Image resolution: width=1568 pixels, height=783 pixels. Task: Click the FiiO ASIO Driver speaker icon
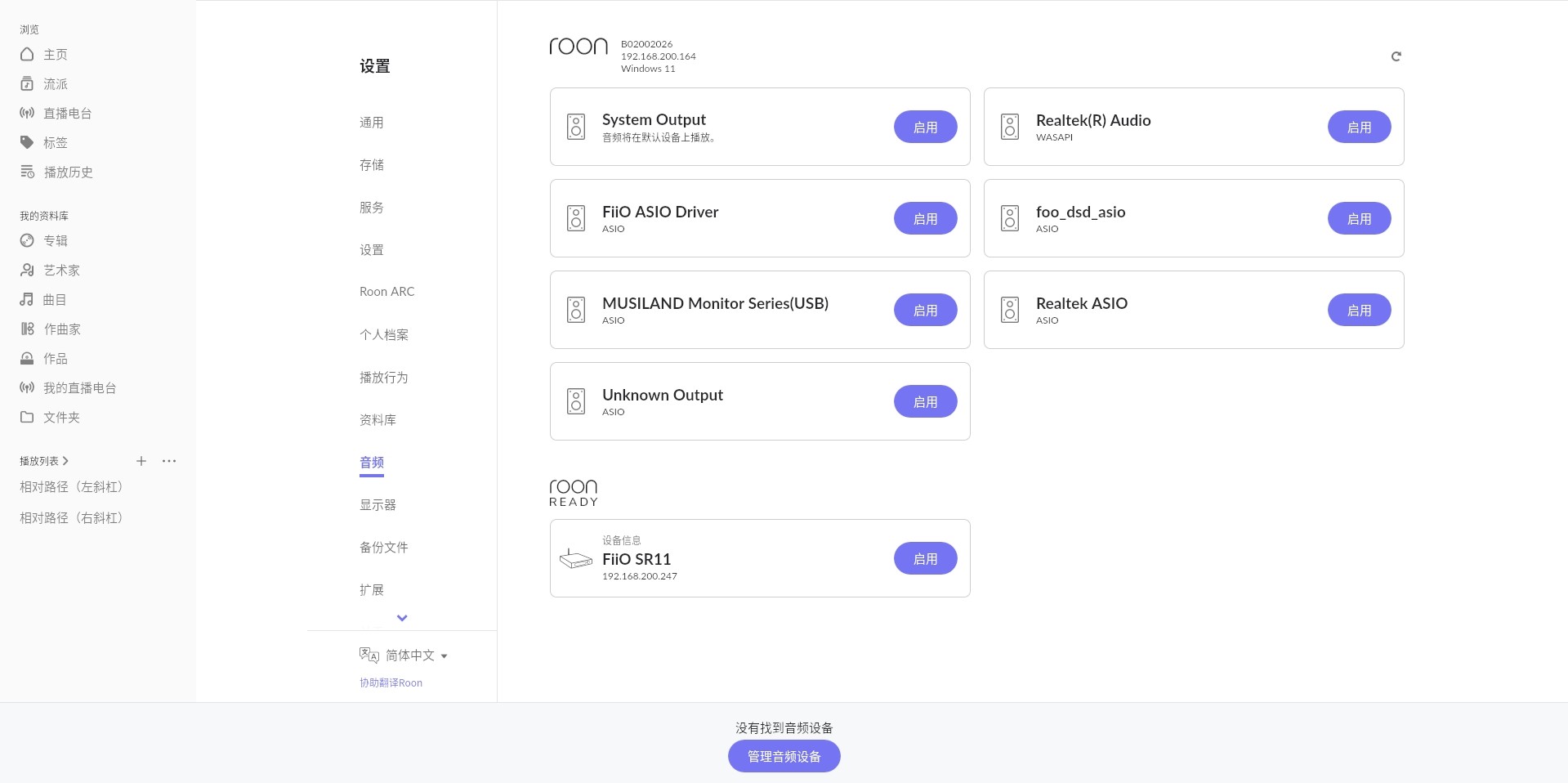click(x=576, y=218)
